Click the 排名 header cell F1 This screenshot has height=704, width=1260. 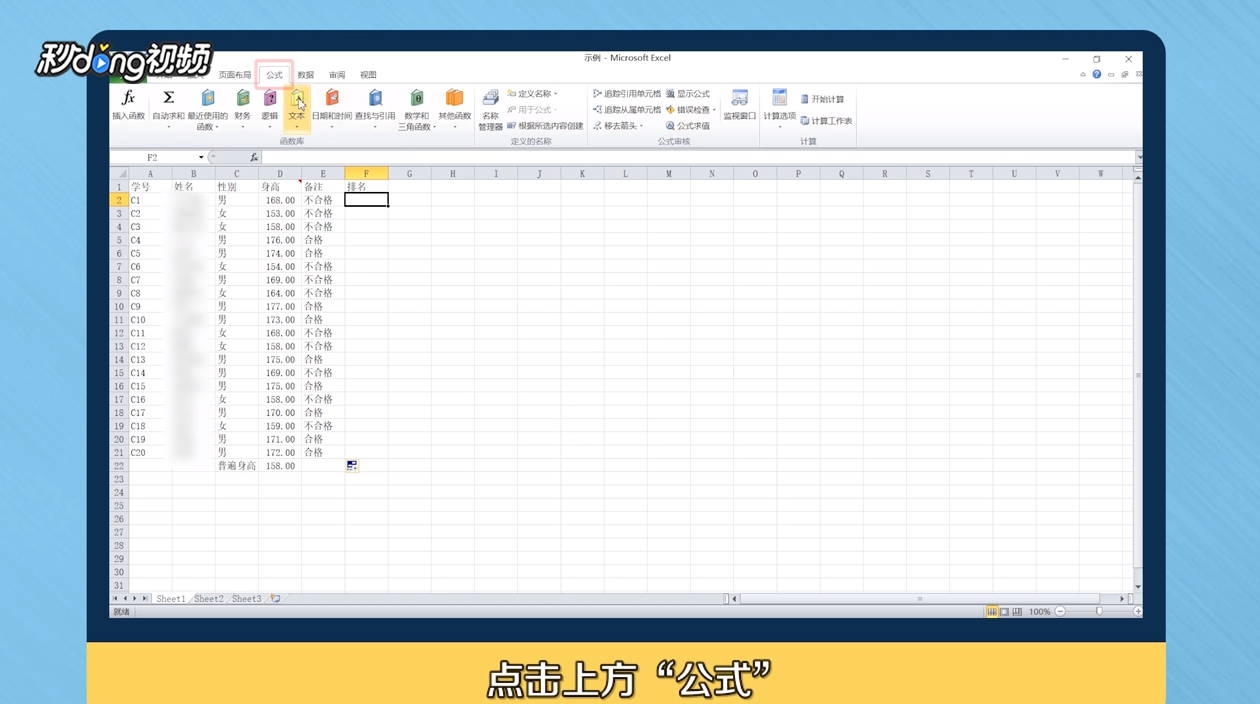(x=366, y=187)
